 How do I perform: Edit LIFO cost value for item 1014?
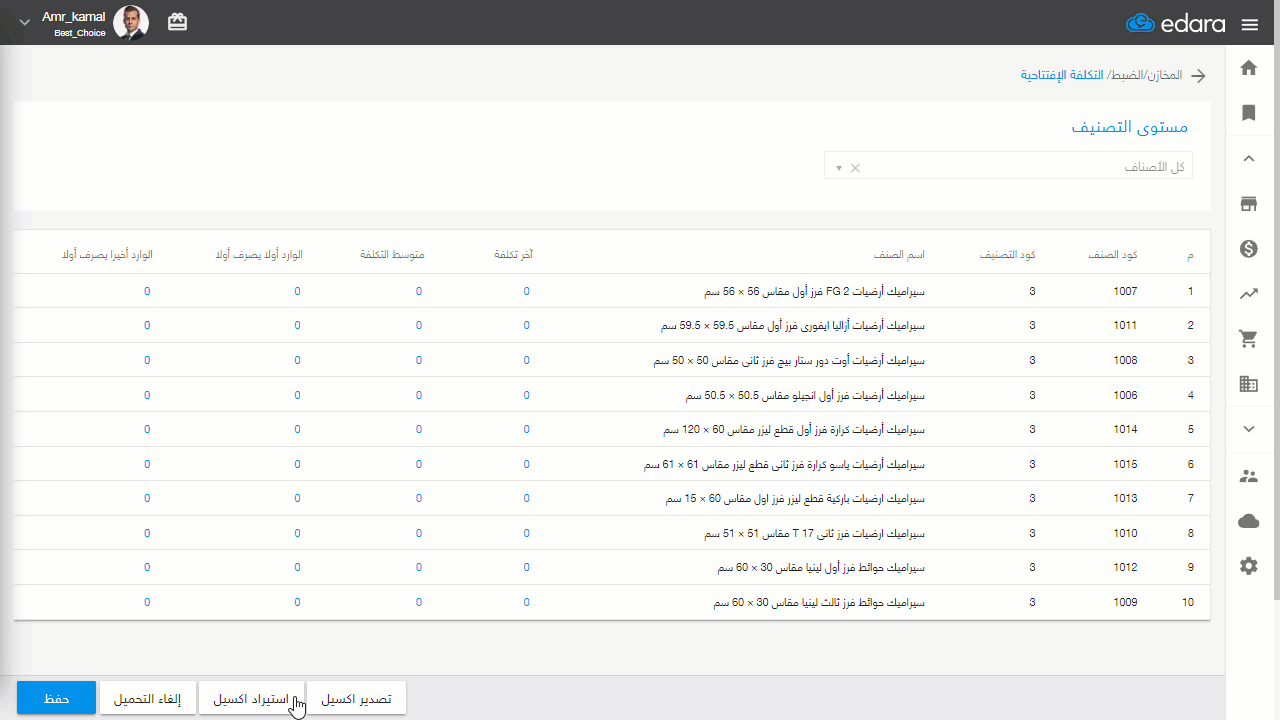[147, 430]
